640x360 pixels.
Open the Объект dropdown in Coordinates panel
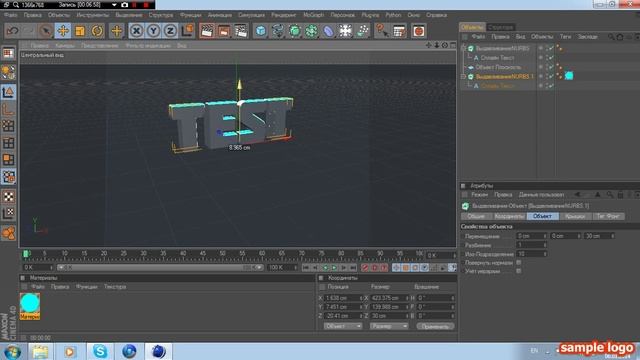tap(343, 326)
